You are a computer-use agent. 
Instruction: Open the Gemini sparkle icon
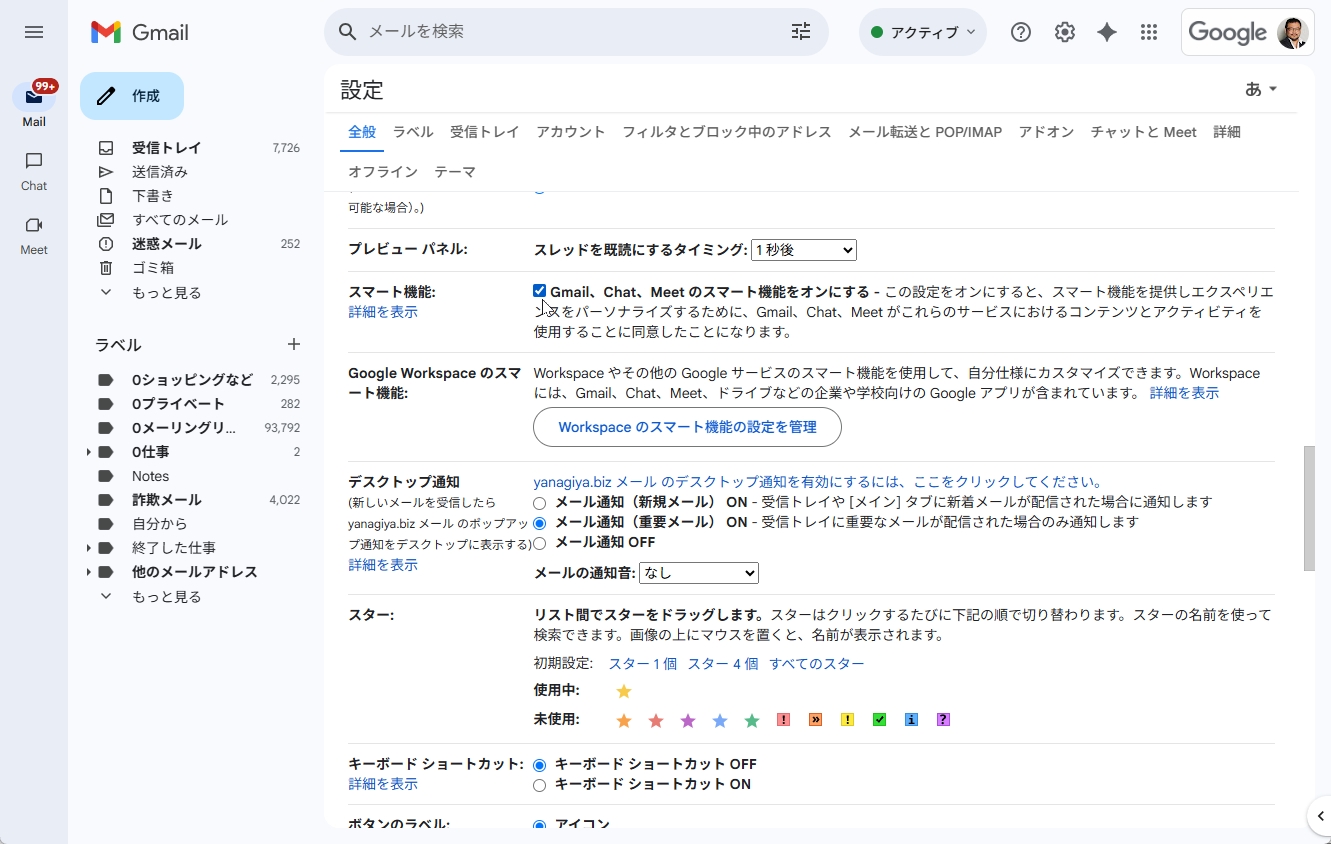(1106, 32)
